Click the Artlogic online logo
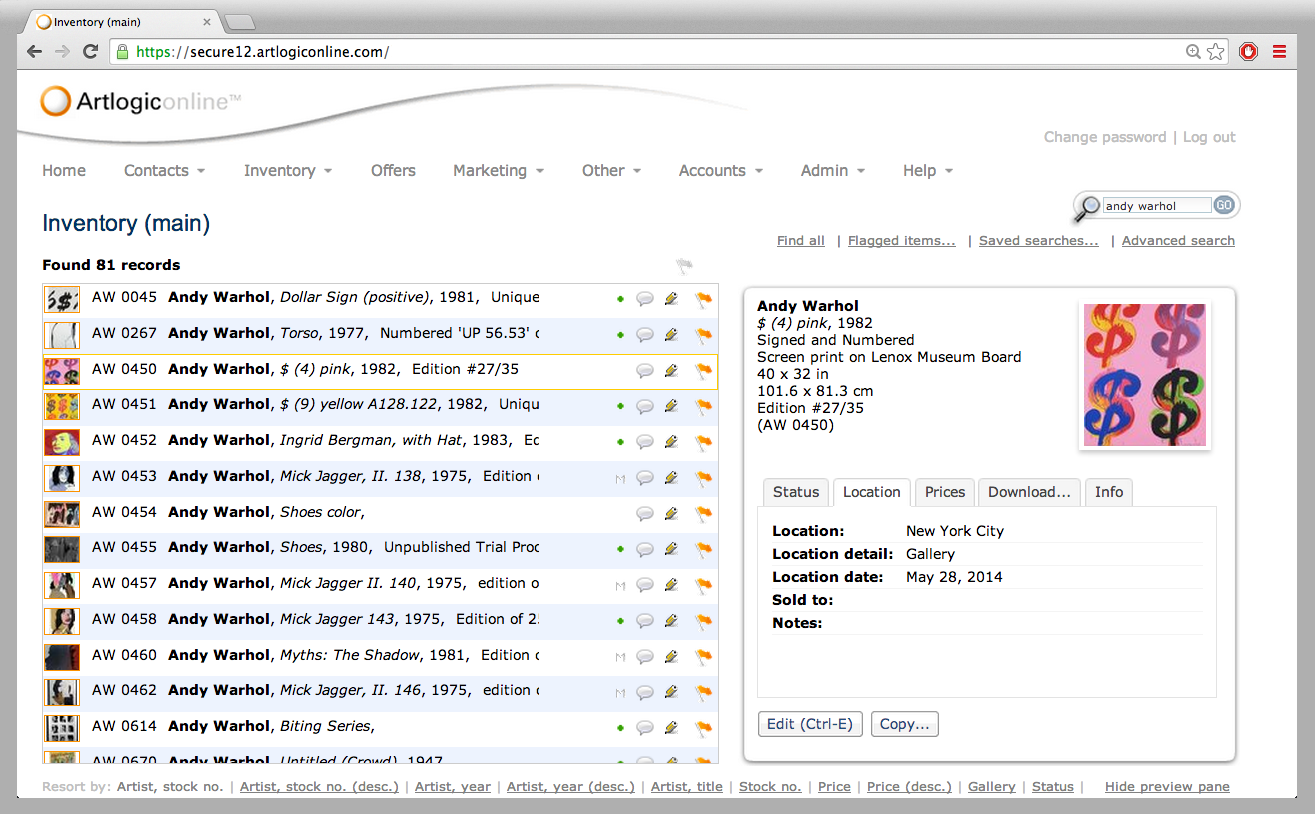Screen dimensions: 1315x814 point(141,102)
